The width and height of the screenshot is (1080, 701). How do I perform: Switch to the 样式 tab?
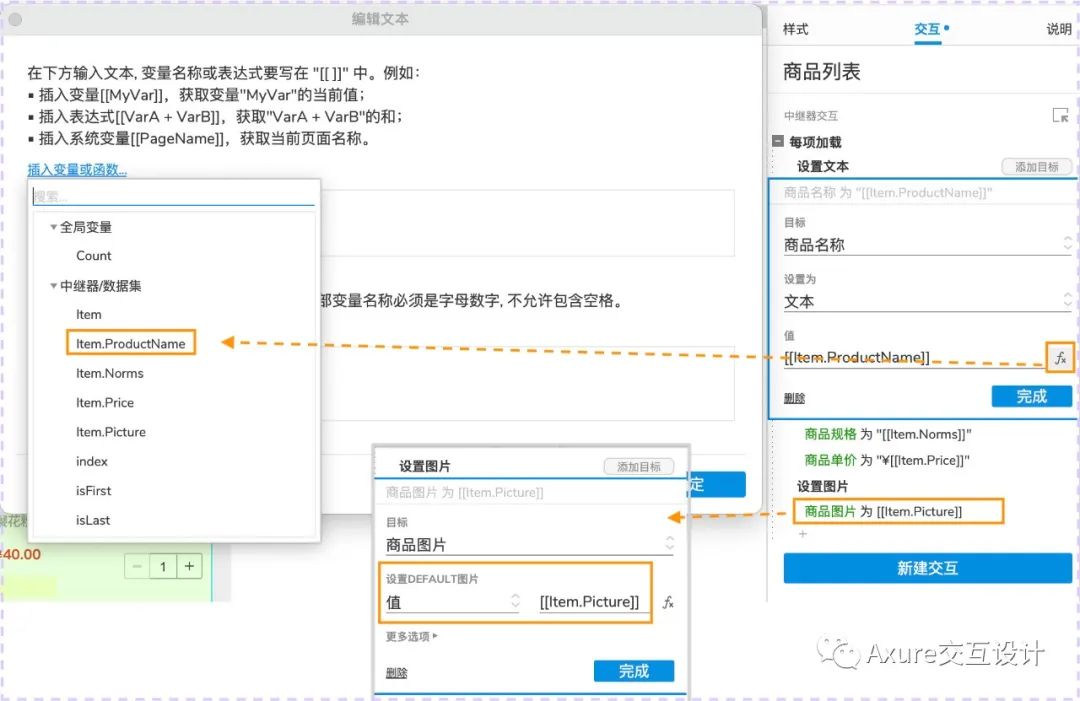coord(796,29)
